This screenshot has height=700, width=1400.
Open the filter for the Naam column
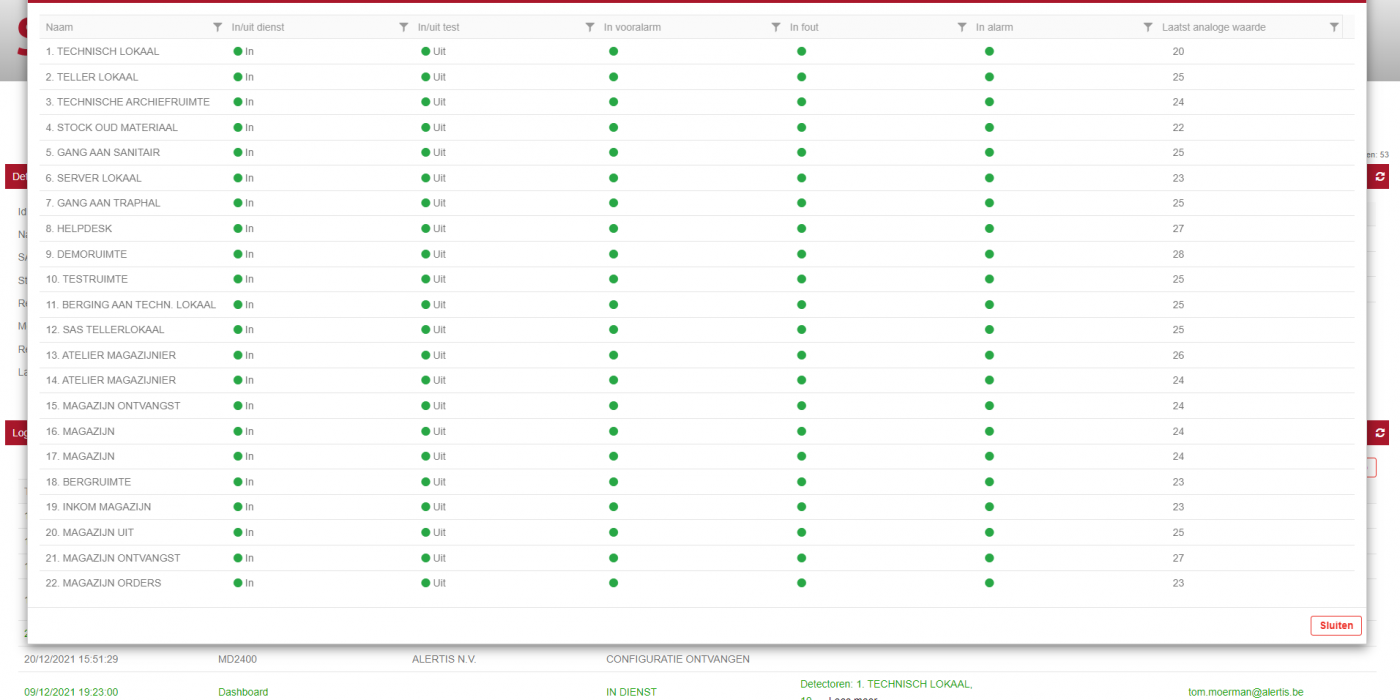tap(218, 27)
